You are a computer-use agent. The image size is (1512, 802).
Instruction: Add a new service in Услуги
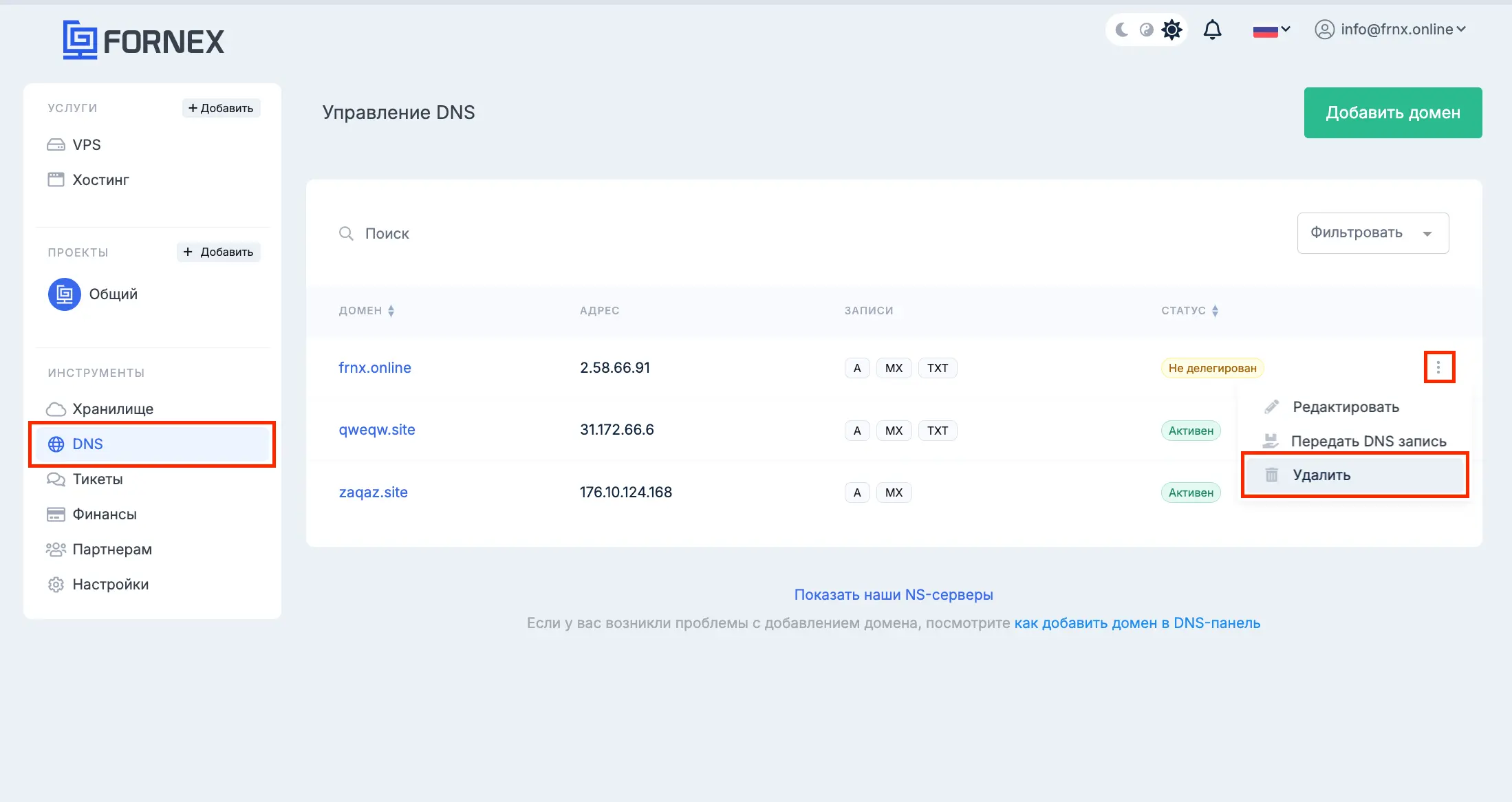tap(221, 108)
